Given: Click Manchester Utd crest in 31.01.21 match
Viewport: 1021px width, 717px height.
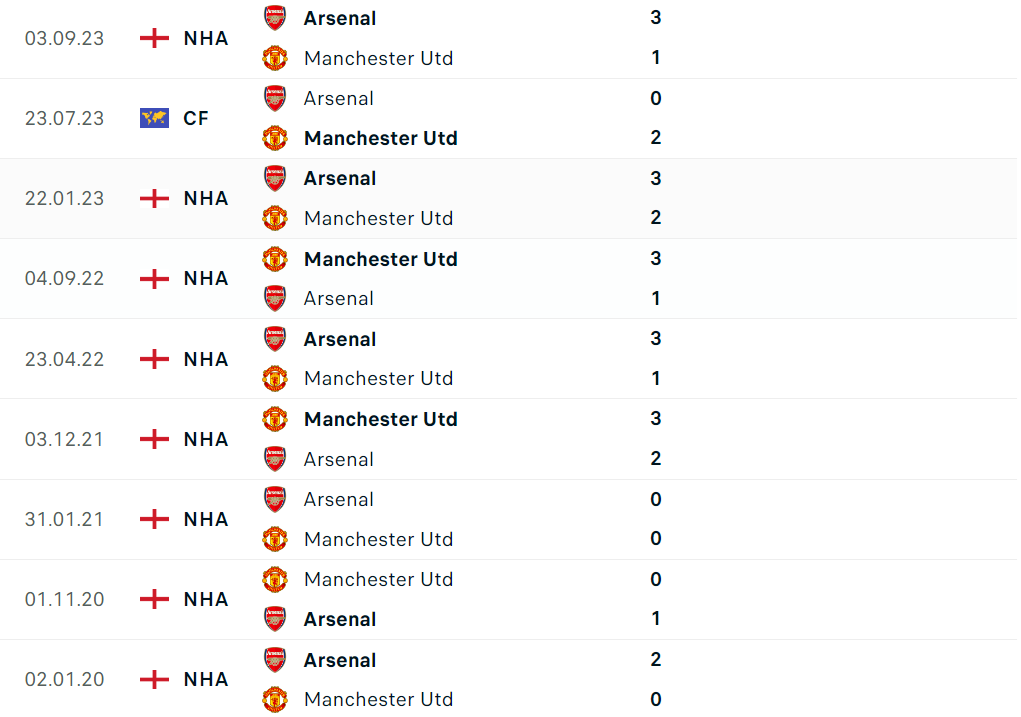Looking at the screenshot, I should (x=275, y=539).
